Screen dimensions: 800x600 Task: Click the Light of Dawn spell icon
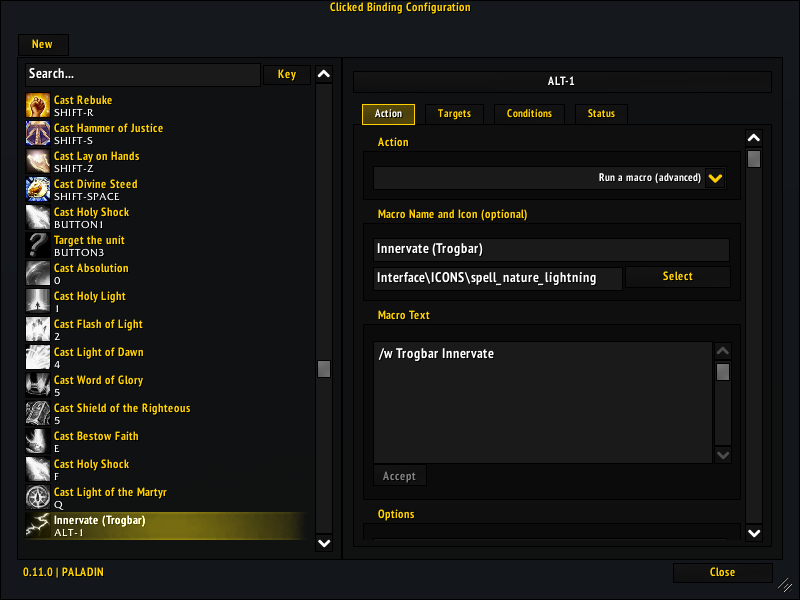click(x=38, y=358)
